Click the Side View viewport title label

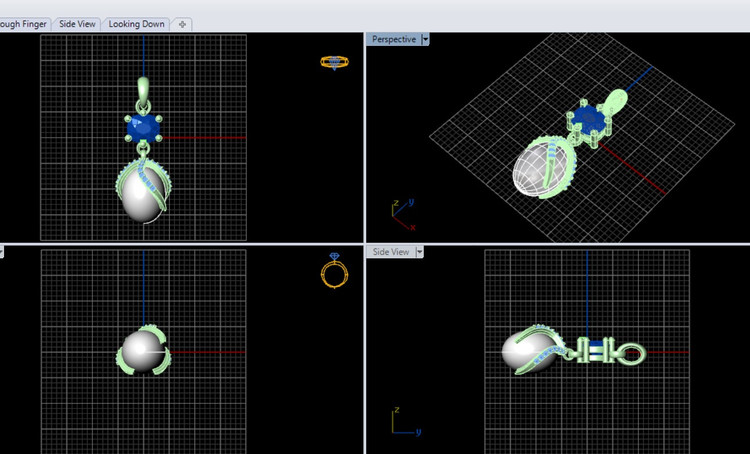click(391, 252)
